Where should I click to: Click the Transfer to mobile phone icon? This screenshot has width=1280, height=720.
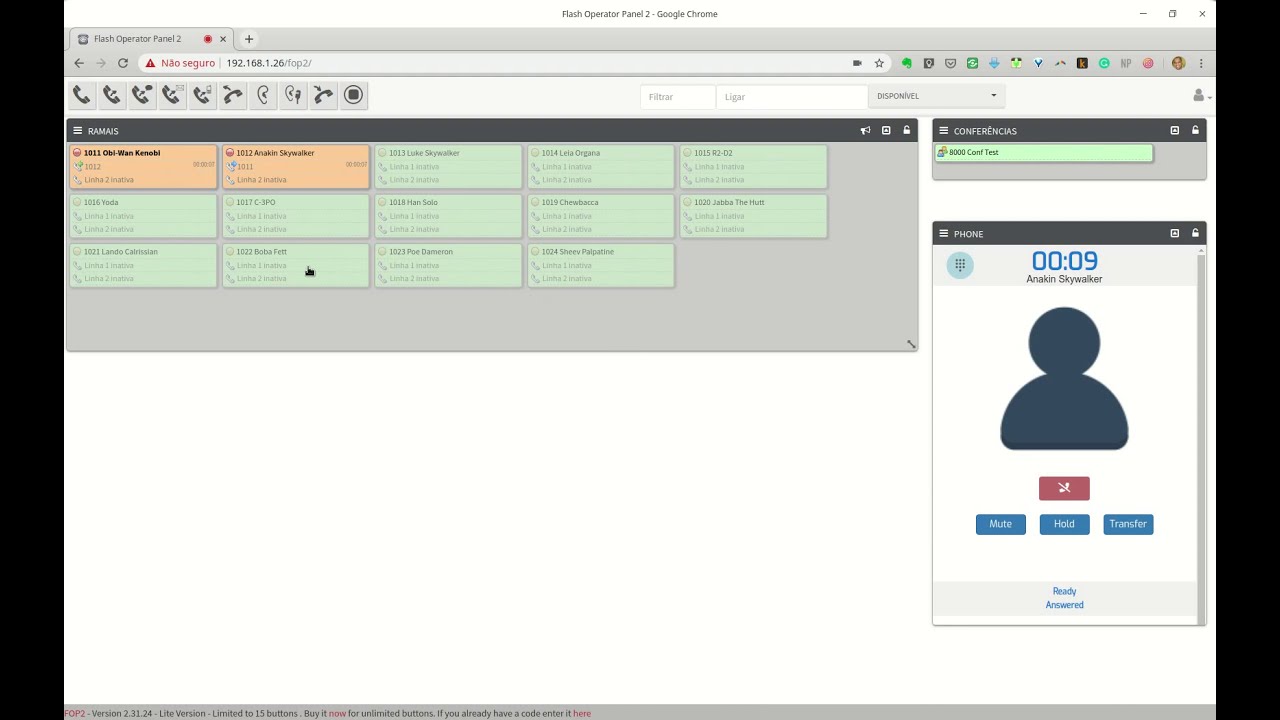coord(202,95)
